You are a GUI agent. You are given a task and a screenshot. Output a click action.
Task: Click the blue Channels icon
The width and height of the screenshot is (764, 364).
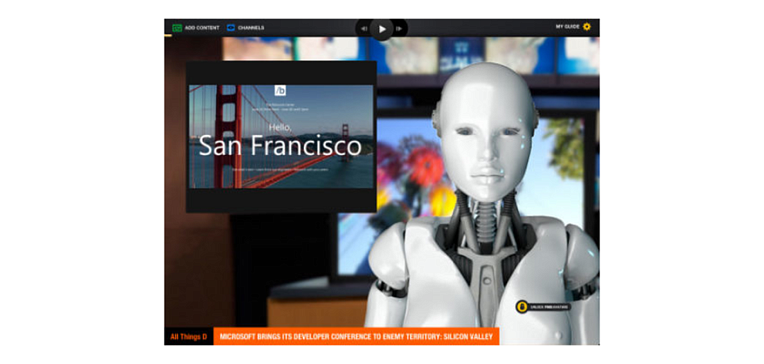pos(231,28)
